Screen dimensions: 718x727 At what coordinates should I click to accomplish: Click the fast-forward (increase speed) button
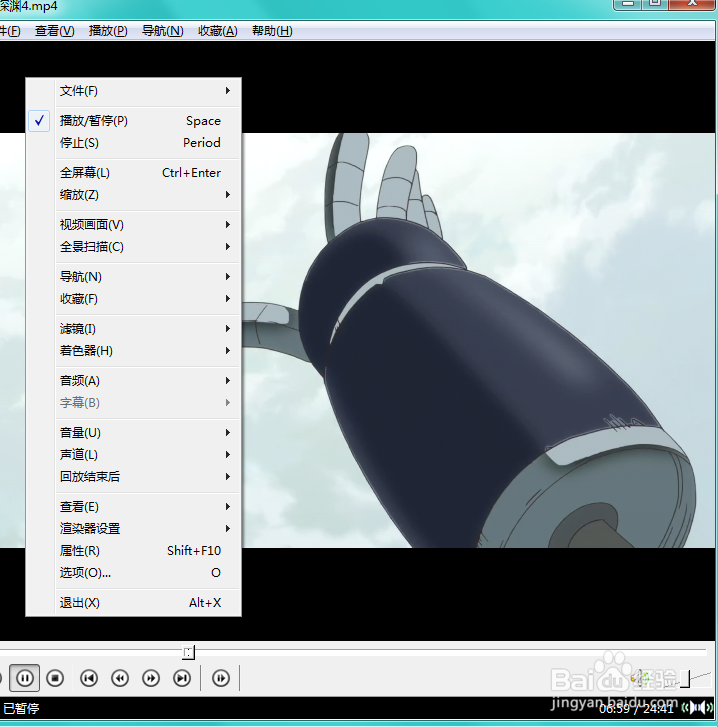point(151,678)
